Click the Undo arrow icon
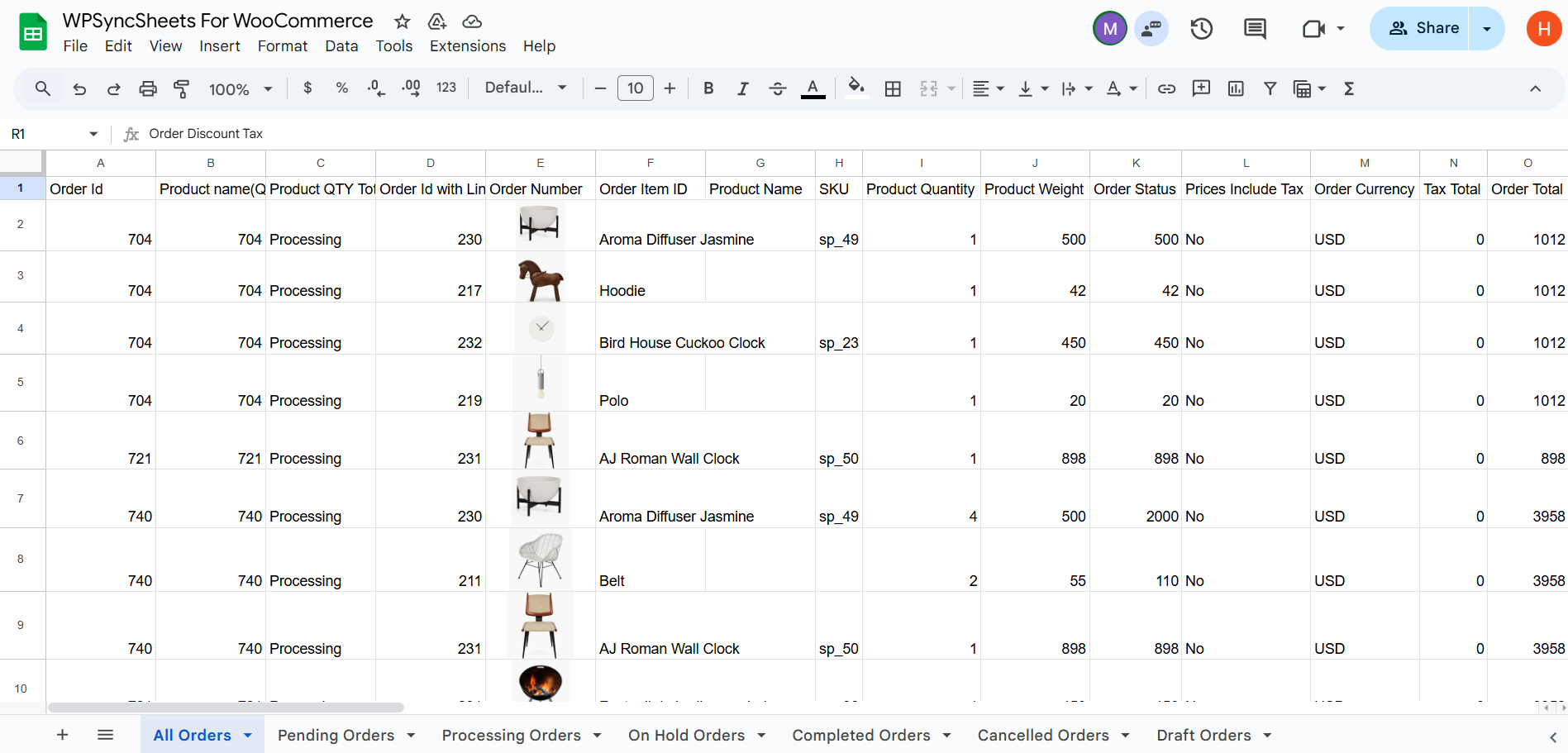This screenshot has width=1568, height=753. [79, 88]
